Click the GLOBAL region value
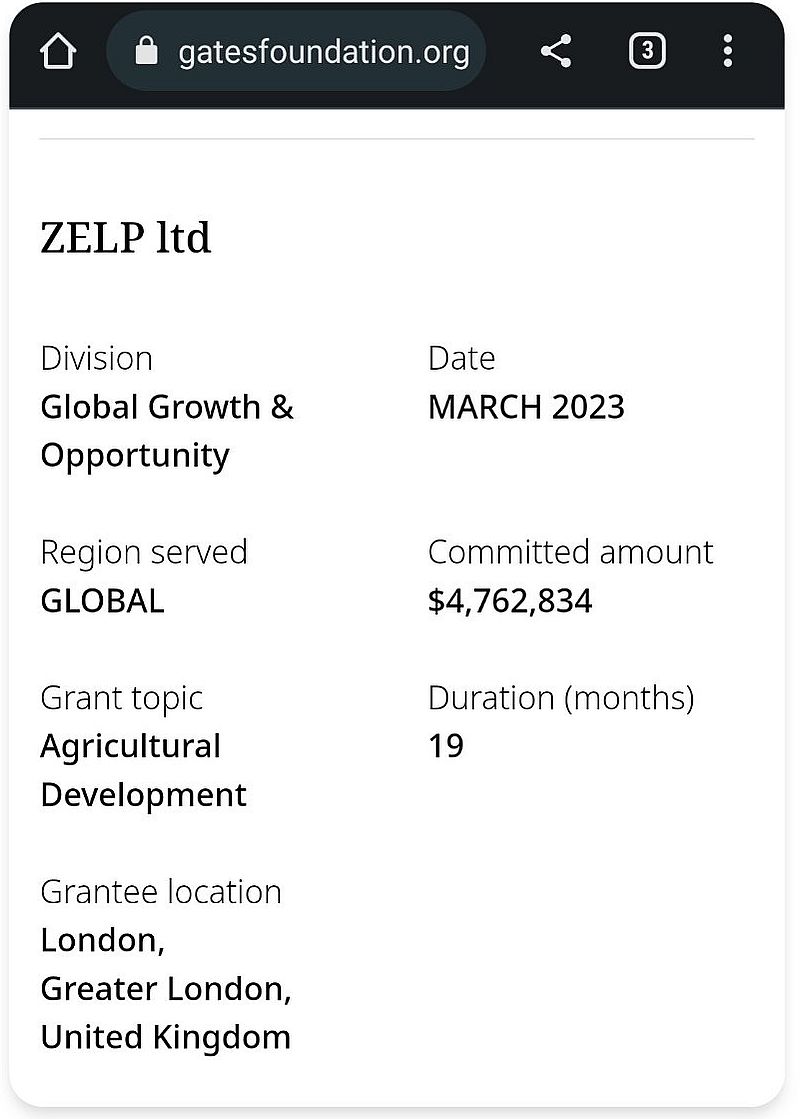This screenshot has height=1119, width=800. [x=102, y=601]
